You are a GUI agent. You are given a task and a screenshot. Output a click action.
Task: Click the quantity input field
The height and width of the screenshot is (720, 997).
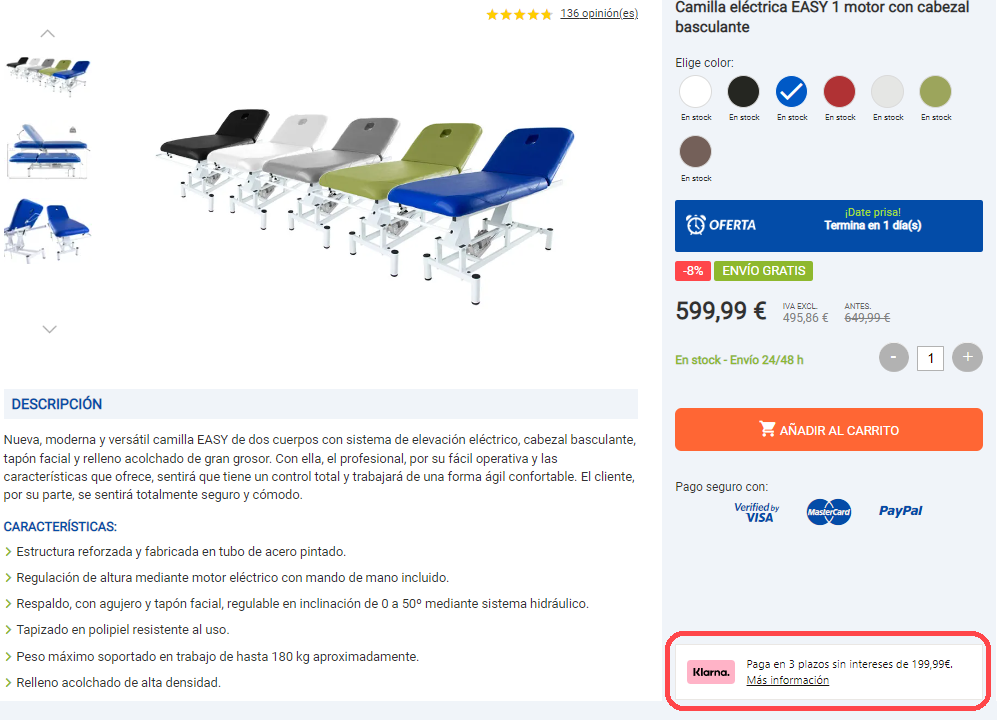(x=930, y=358)
